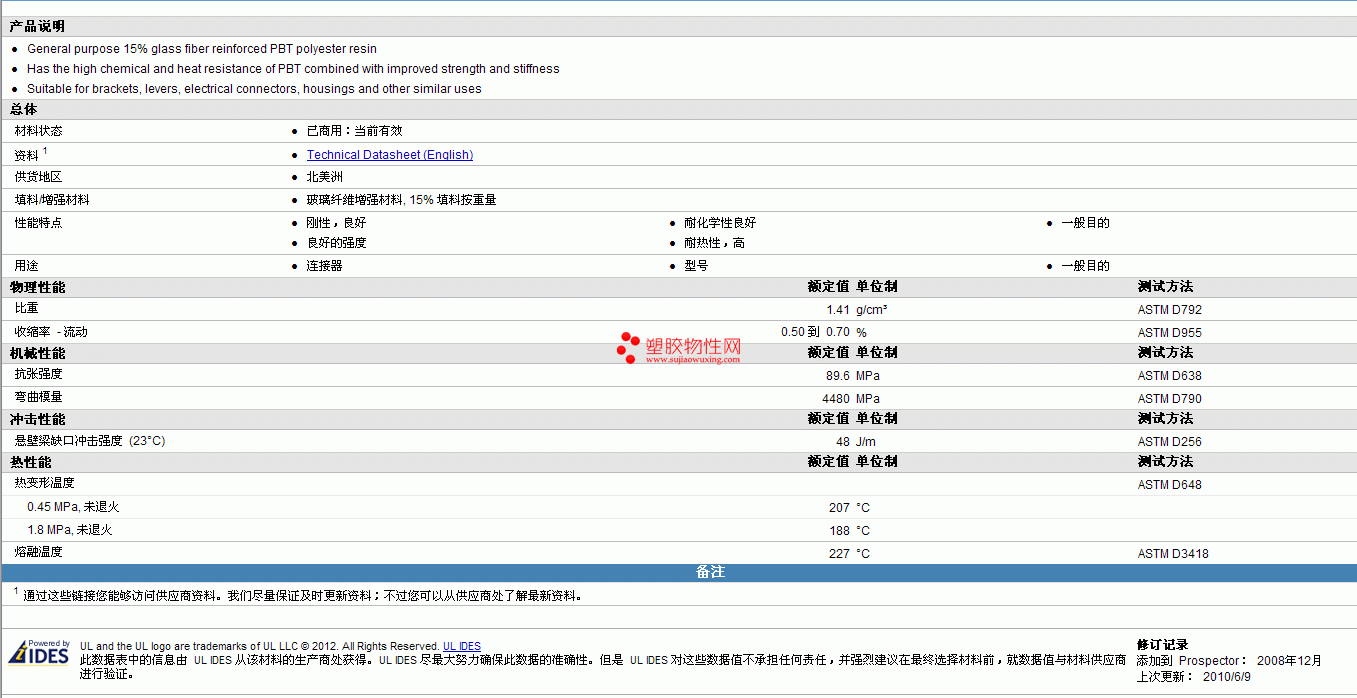This screenshot has height=698, width=1357.
Task: Click ASTM D638 test method
Action: tap(1170, 376)
